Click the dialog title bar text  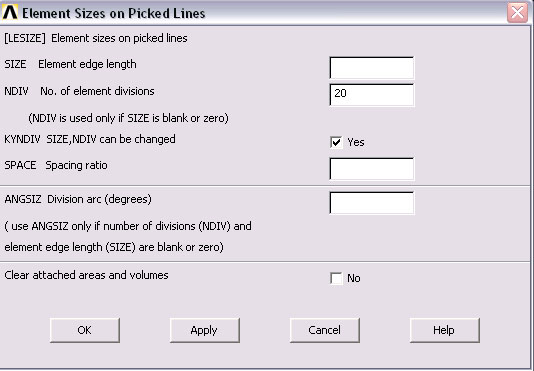click(x=114, y=13)
